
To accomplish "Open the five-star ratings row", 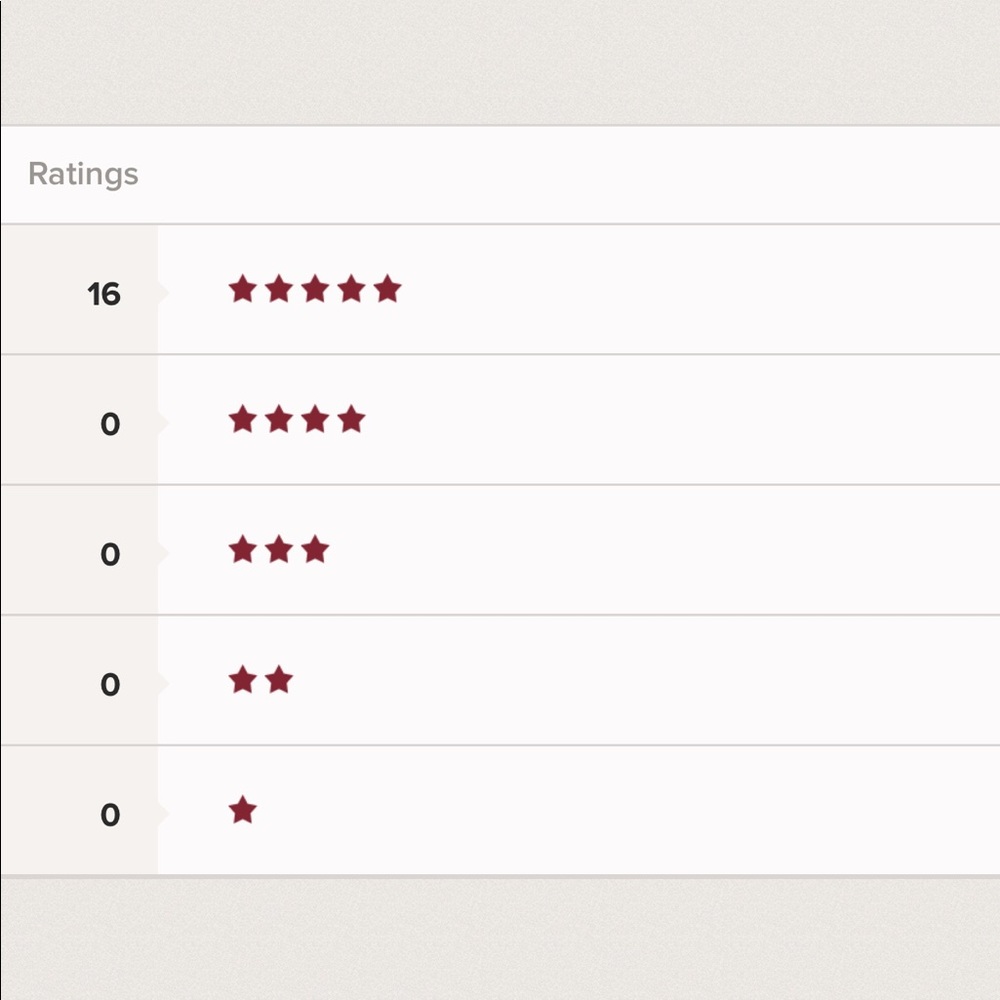I will point(501,290).
